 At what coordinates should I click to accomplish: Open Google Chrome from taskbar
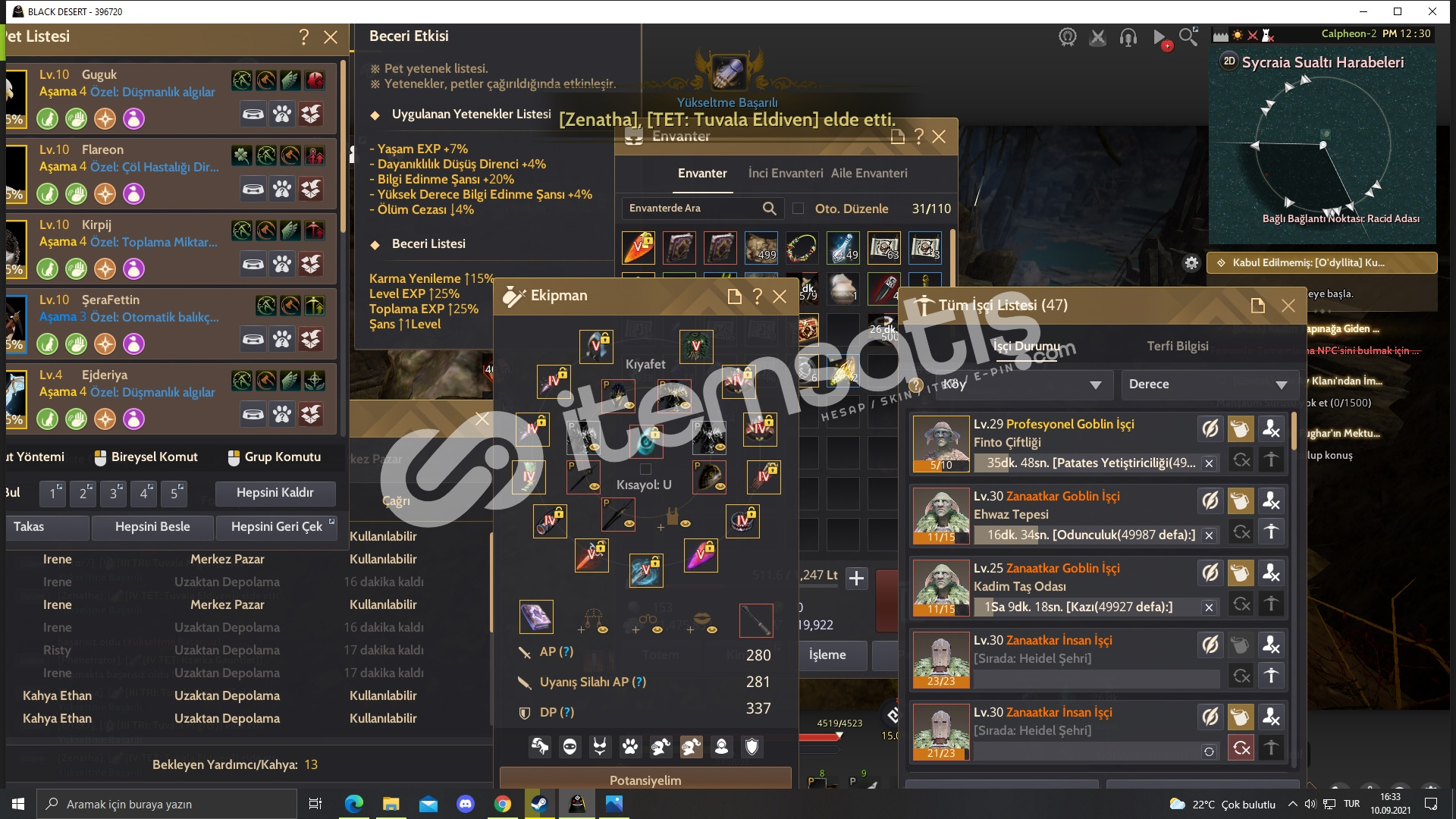pyautogui.click(x=502, y=804)
